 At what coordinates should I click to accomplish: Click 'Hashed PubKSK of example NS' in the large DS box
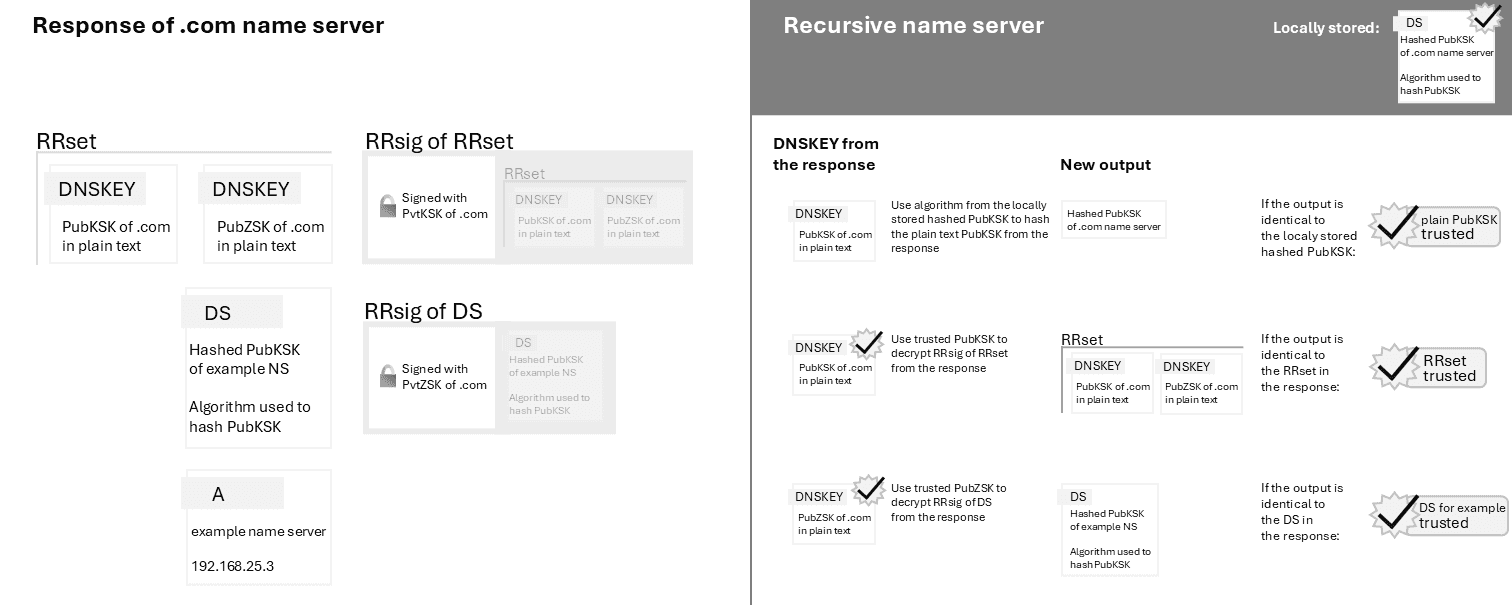[245, 359]
